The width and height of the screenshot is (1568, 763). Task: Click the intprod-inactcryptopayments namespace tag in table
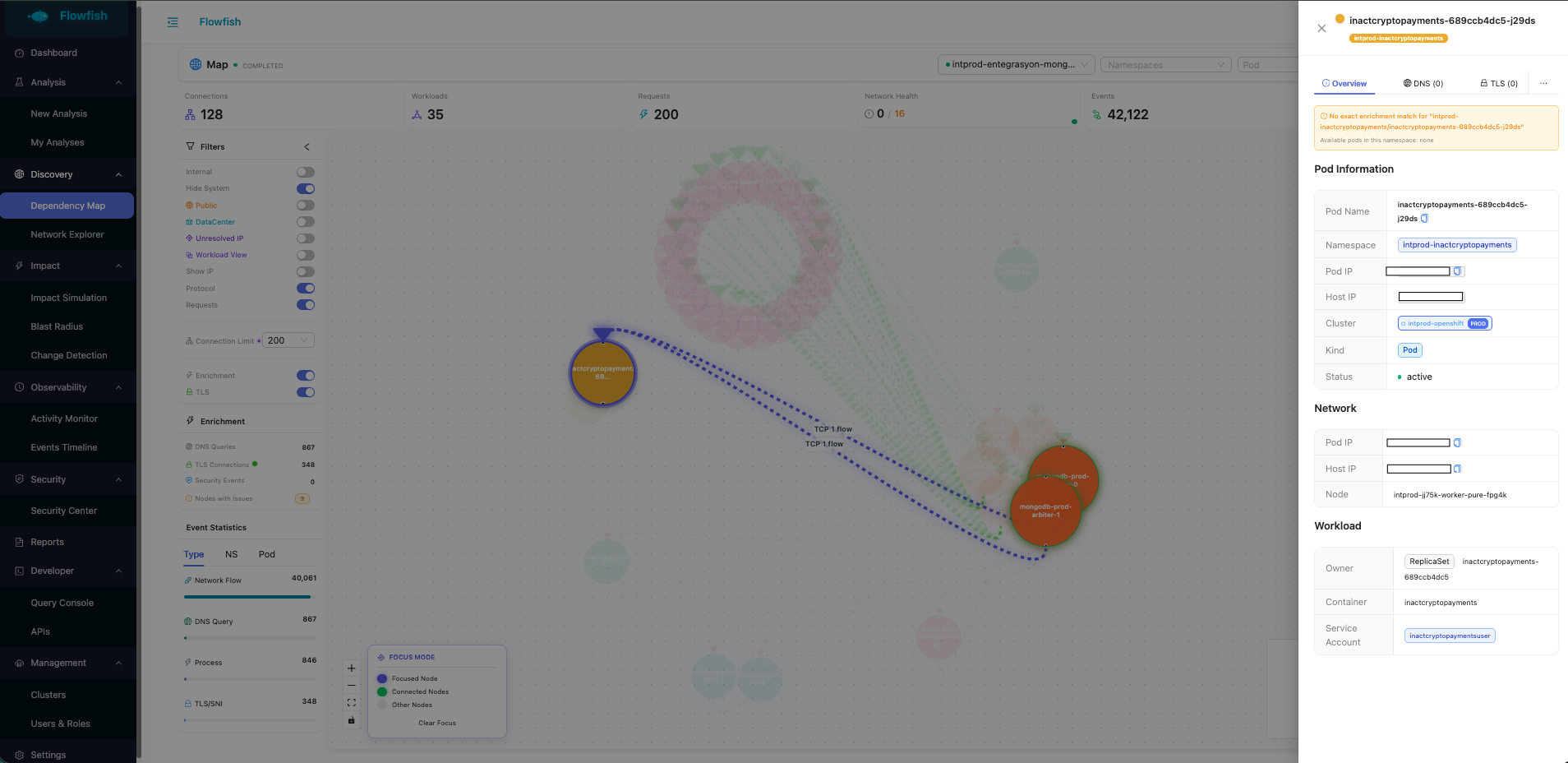1457,245
